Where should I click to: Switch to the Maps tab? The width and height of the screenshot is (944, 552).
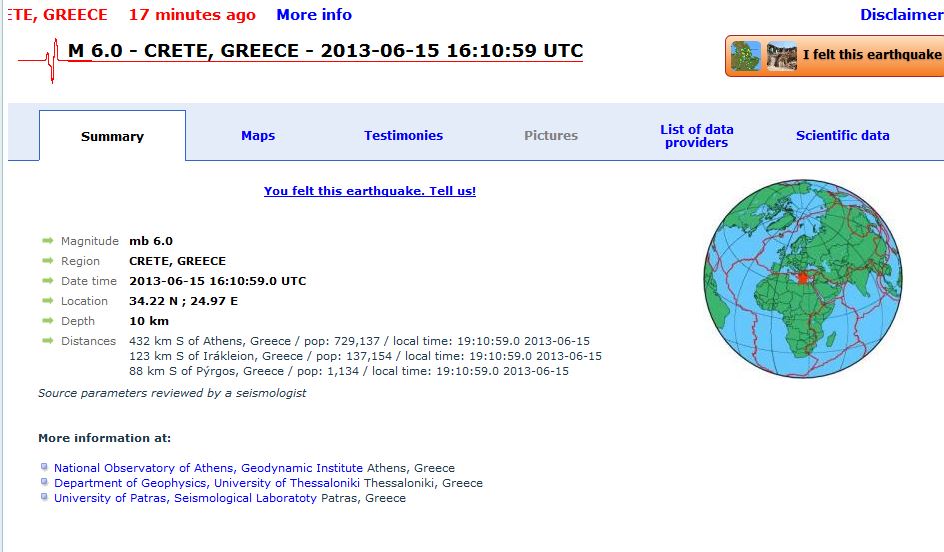(258, 135)
